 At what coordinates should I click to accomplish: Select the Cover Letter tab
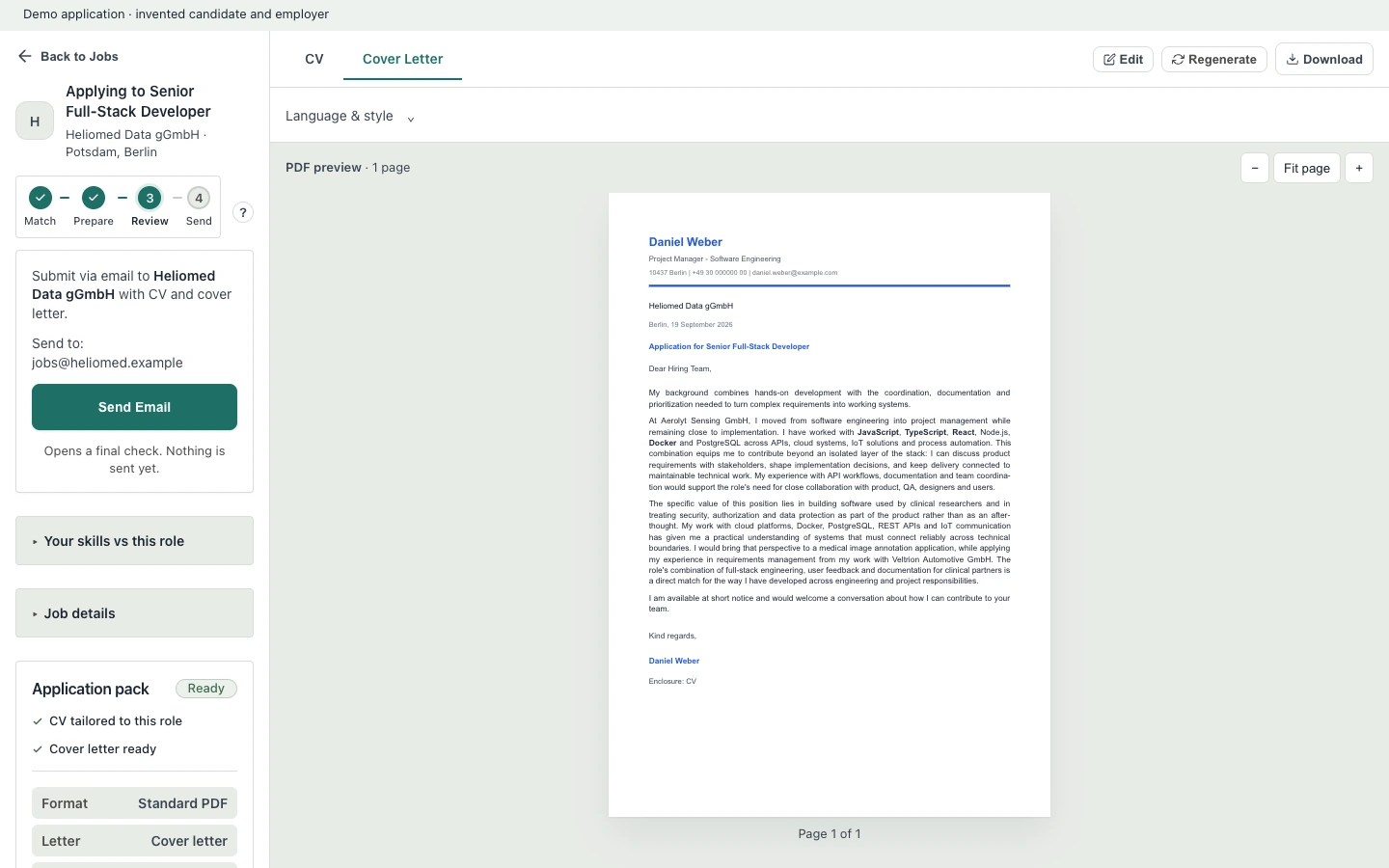click(x=402, y=59)
